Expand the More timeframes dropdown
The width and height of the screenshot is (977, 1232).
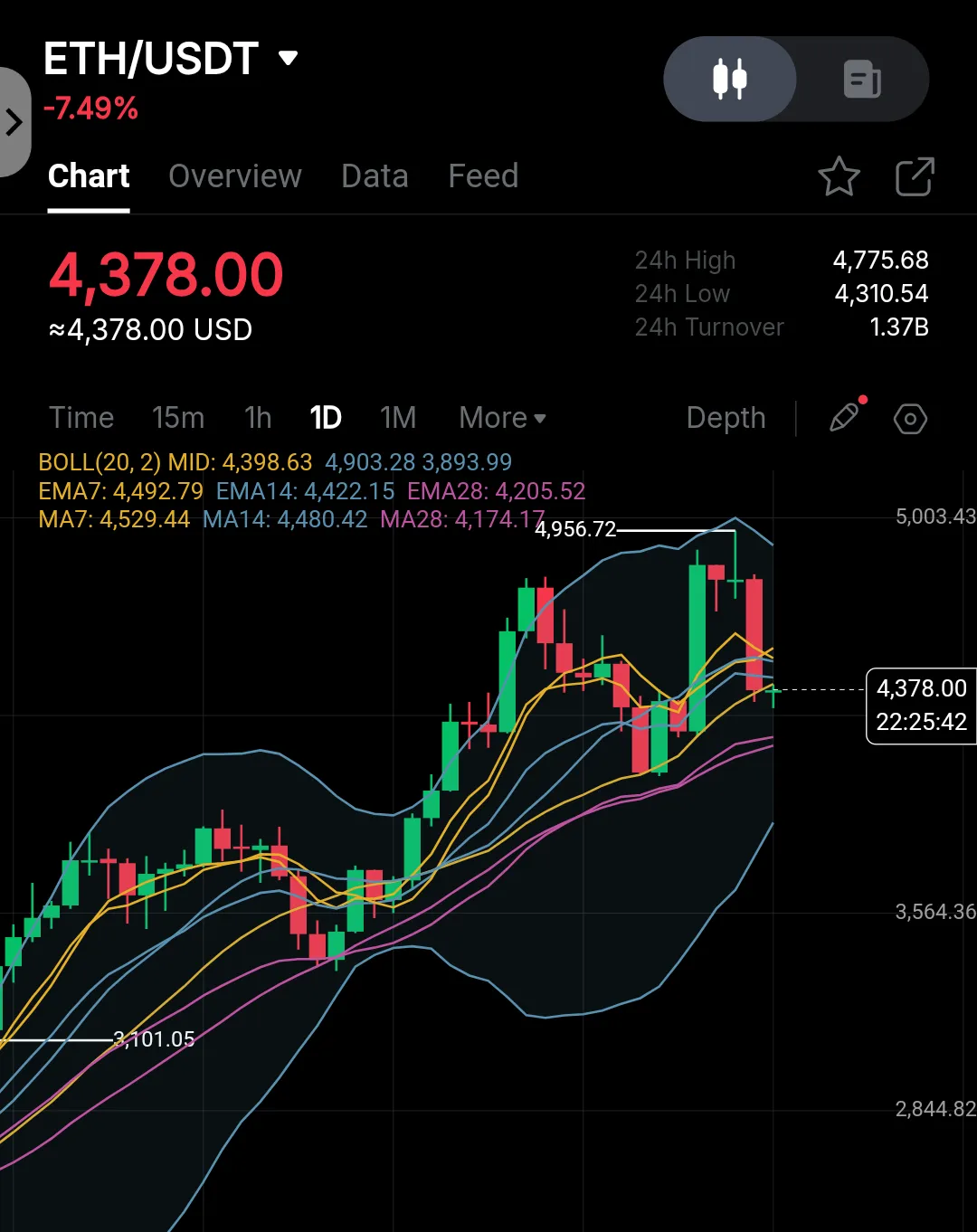coord(502,418)
